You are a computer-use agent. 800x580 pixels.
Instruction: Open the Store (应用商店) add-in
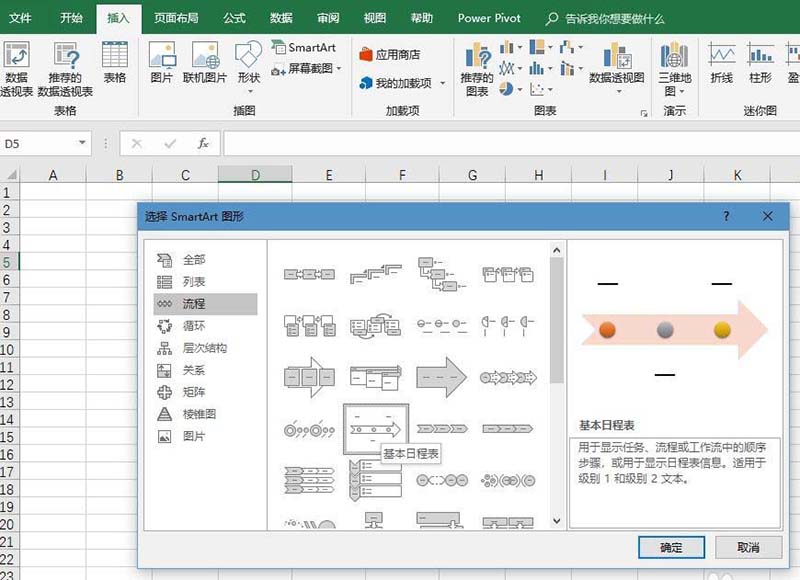coord(390,54)
